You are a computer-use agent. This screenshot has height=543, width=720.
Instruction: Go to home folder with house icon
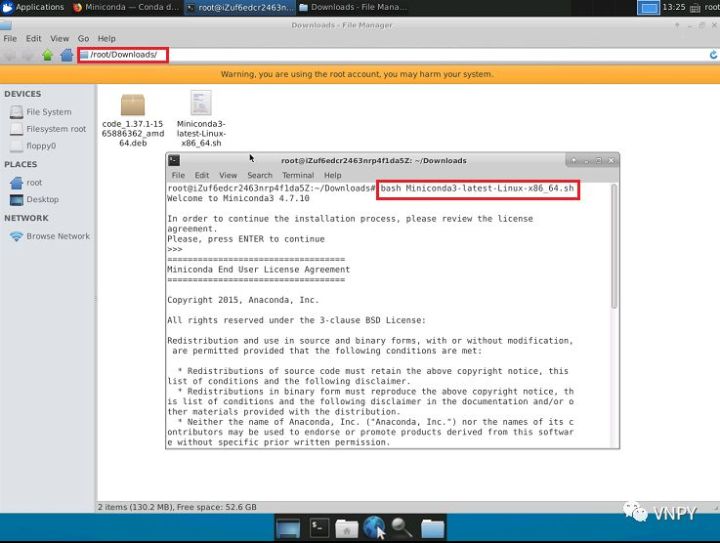67,56
